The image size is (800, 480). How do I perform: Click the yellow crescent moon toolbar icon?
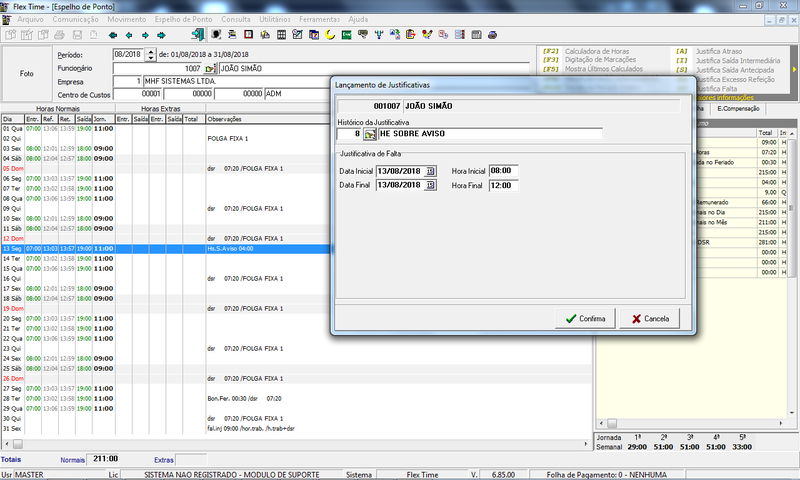click(330, 35)
